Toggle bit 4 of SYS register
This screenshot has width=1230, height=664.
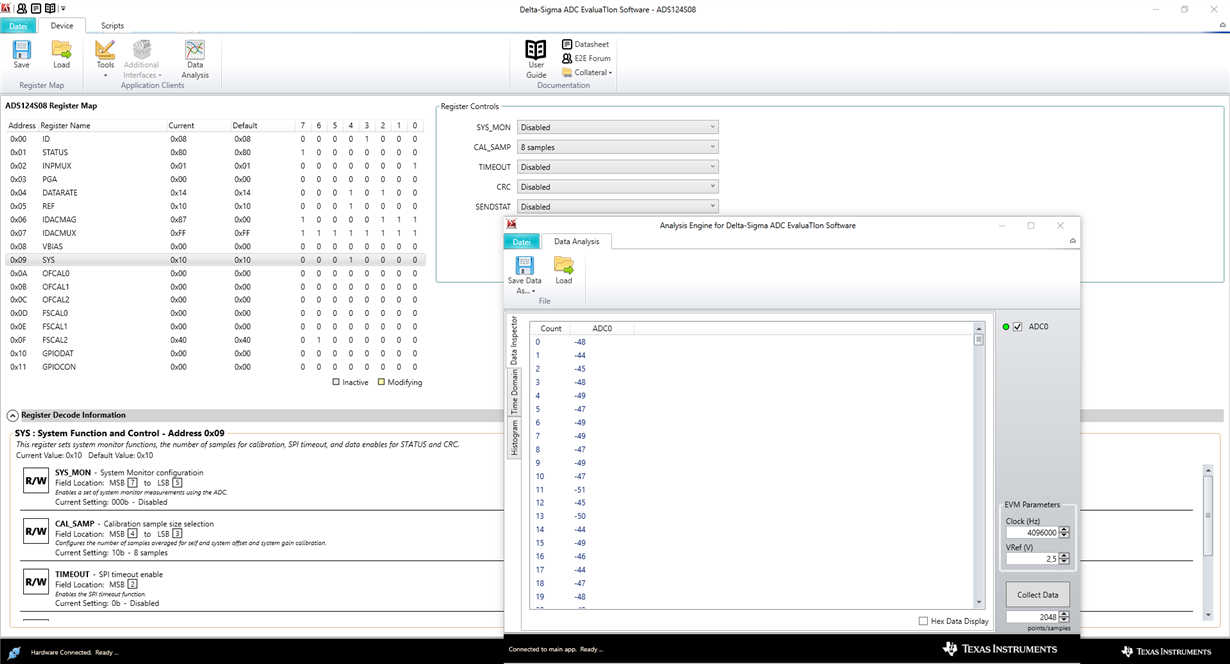pos(350,260)
